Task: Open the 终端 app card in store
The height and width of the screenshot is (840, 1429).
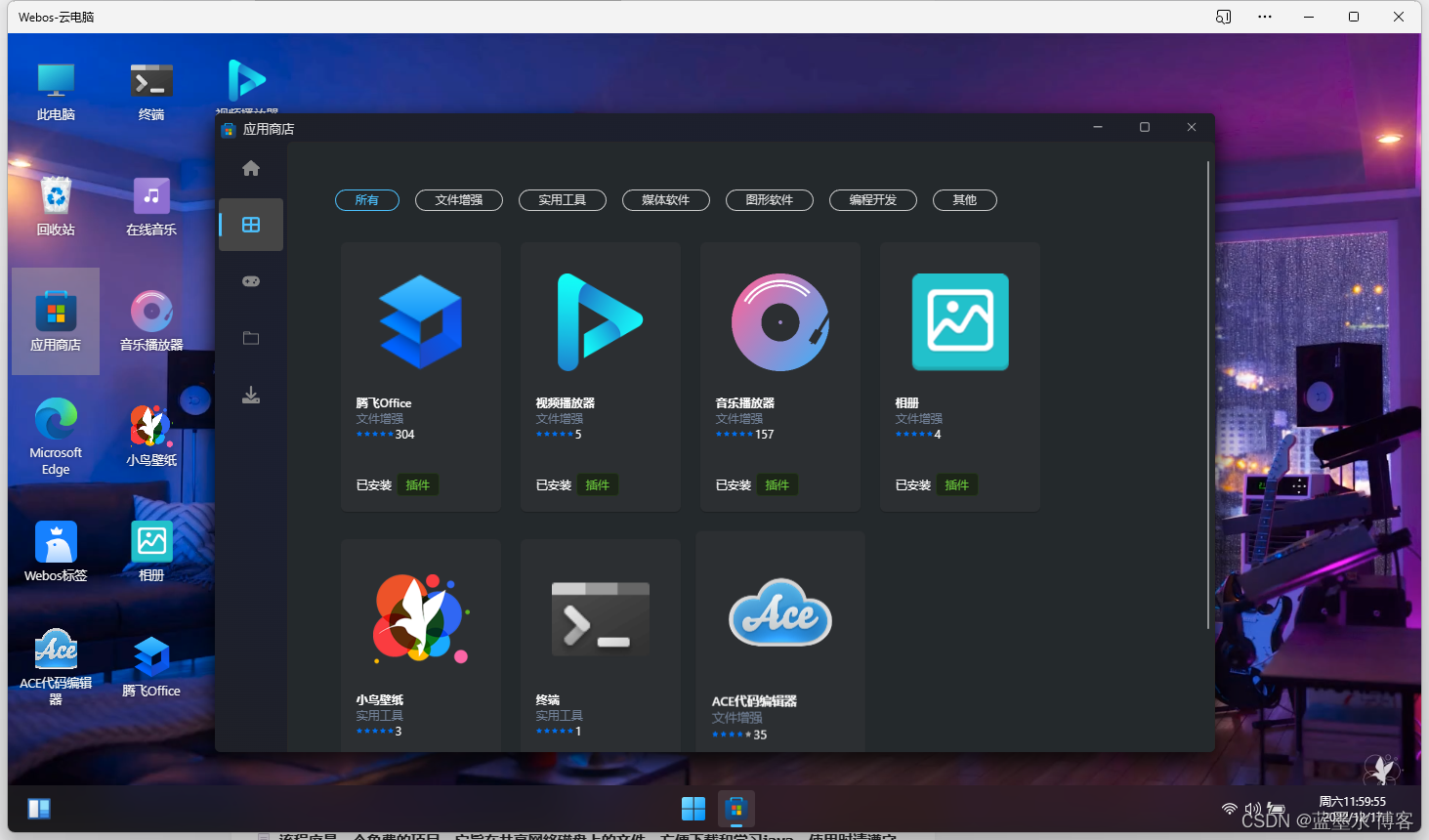Action: [x=601, y=646]
